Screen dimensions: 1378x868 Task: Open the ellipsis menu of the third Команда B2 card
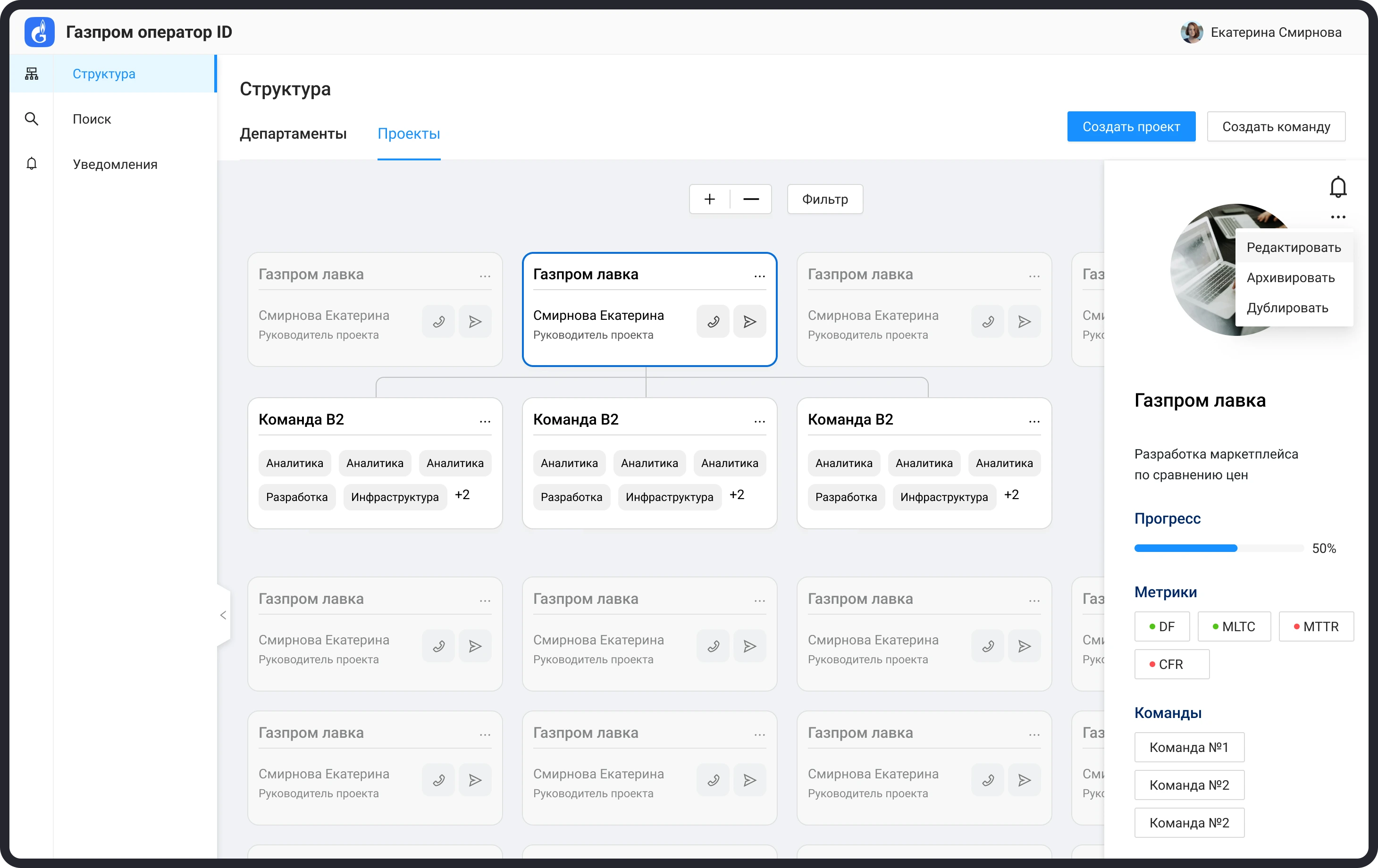[1034, 422]
